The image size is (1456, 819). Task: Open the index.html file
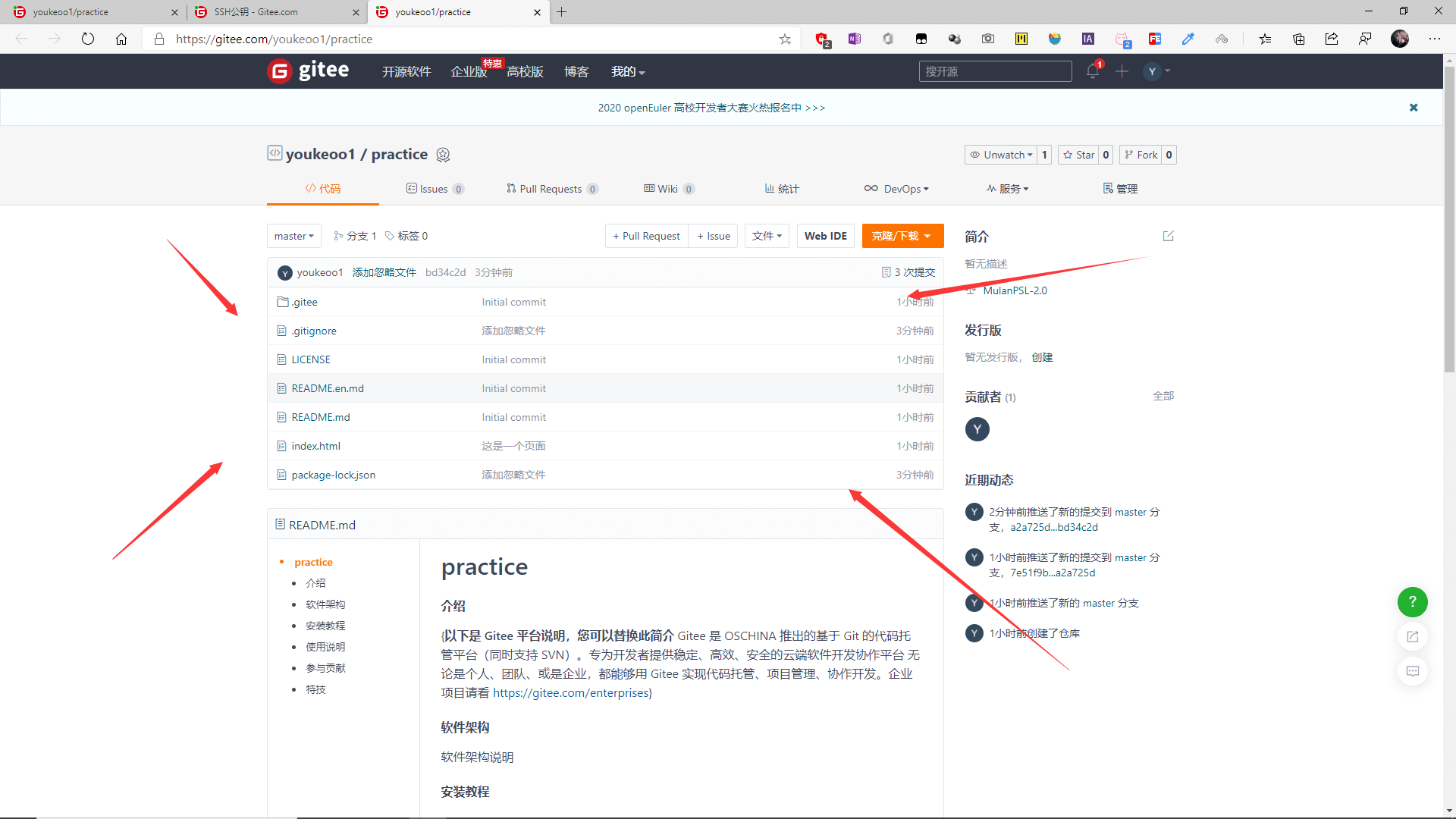(315, 446)
